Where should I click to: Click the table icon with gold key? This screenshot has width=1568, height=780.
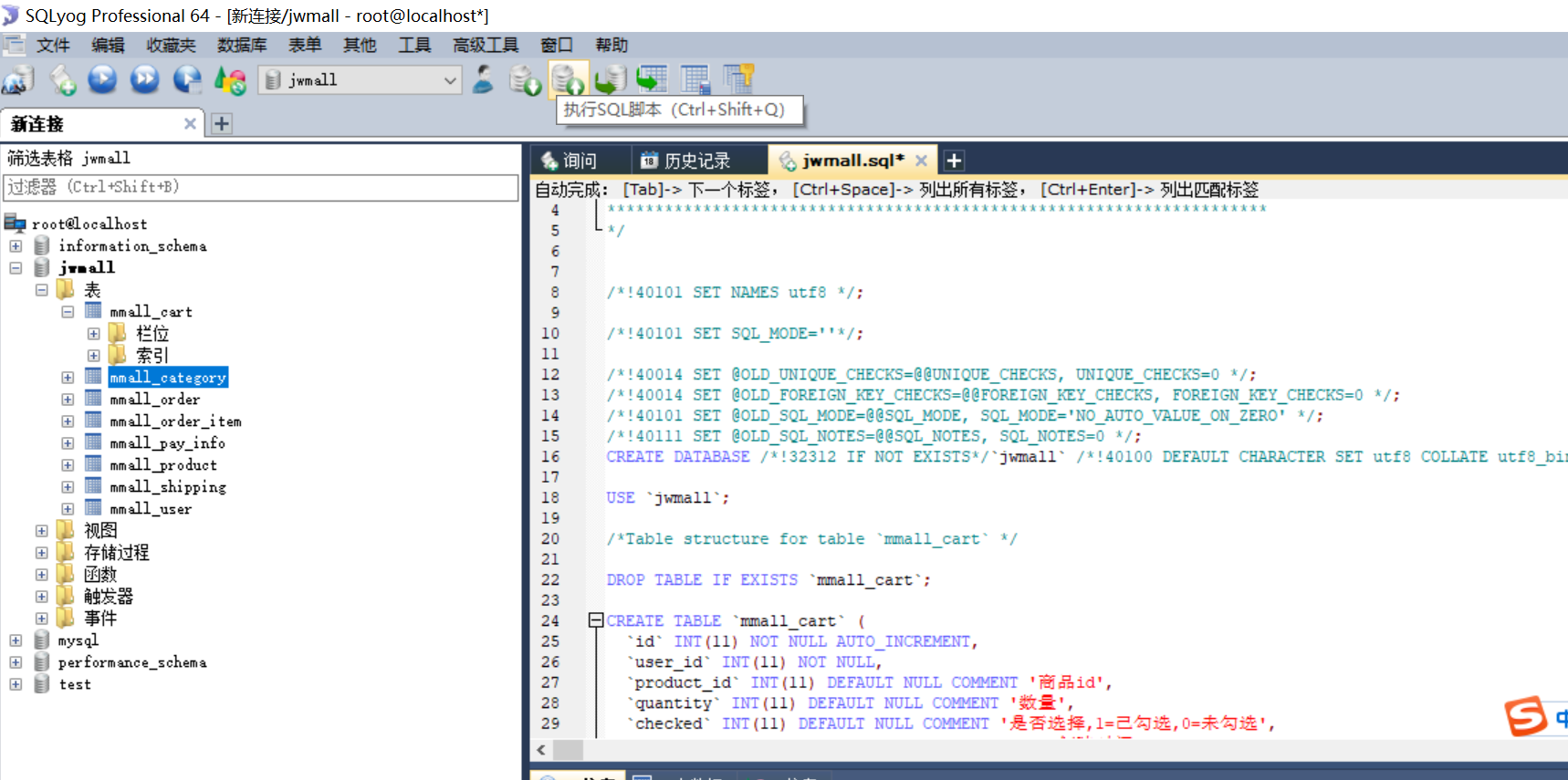point(738,79)
